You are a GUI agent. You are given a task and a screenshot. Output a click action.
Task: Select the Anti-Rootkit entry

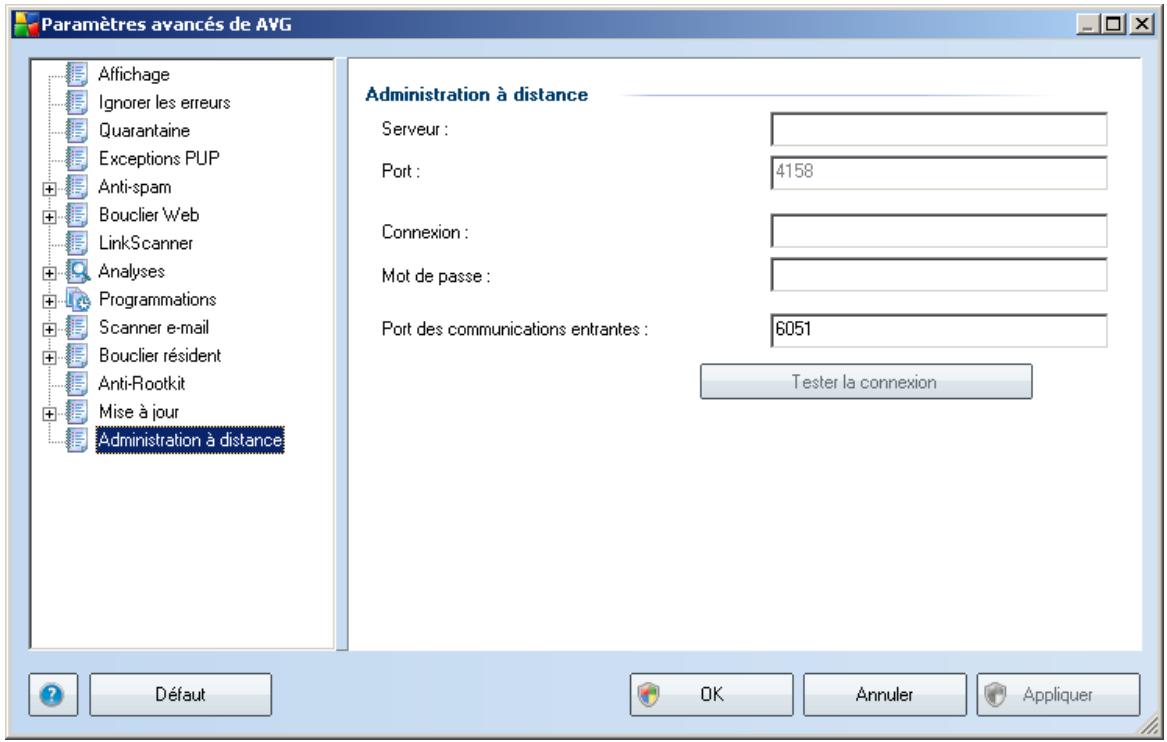click(141, 384)
